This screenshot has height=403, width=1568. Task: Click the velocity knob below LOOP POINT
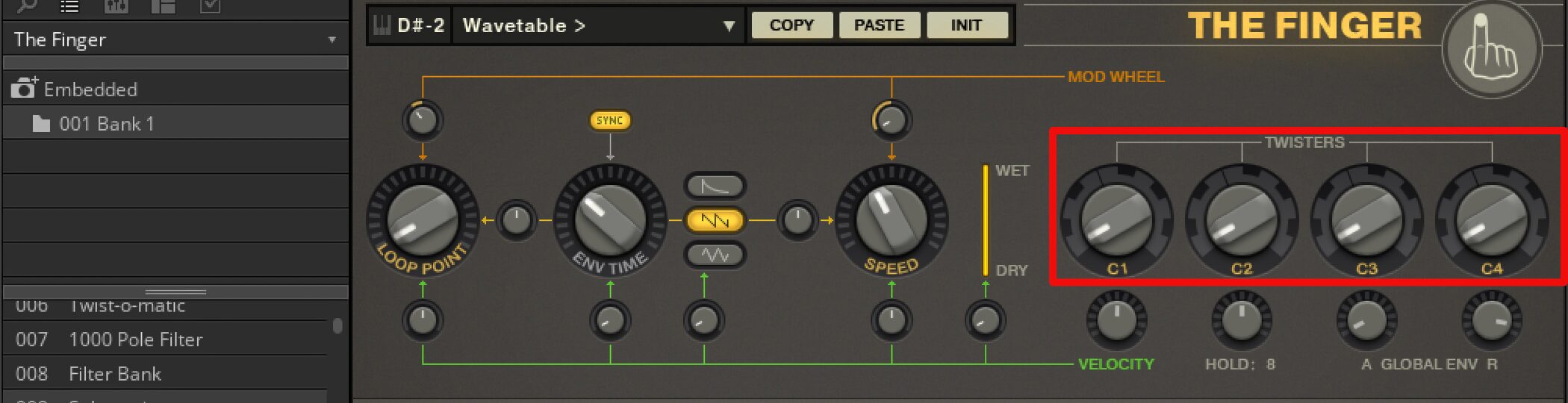click(423, 320)
